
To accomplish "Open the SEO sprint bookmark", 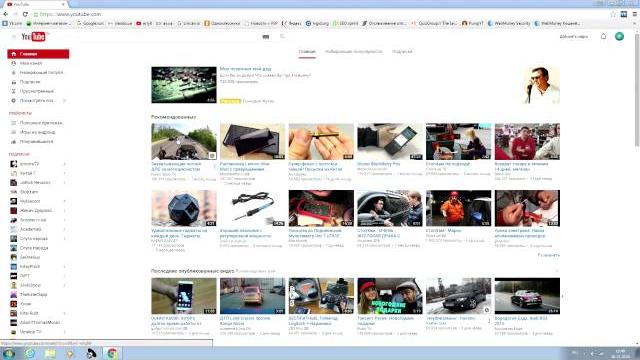I will coord(346,24).
